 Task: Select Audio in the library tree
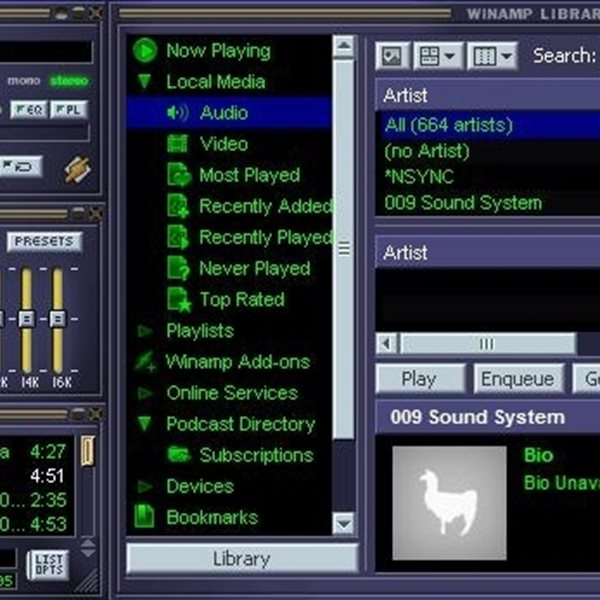(229, 112)
